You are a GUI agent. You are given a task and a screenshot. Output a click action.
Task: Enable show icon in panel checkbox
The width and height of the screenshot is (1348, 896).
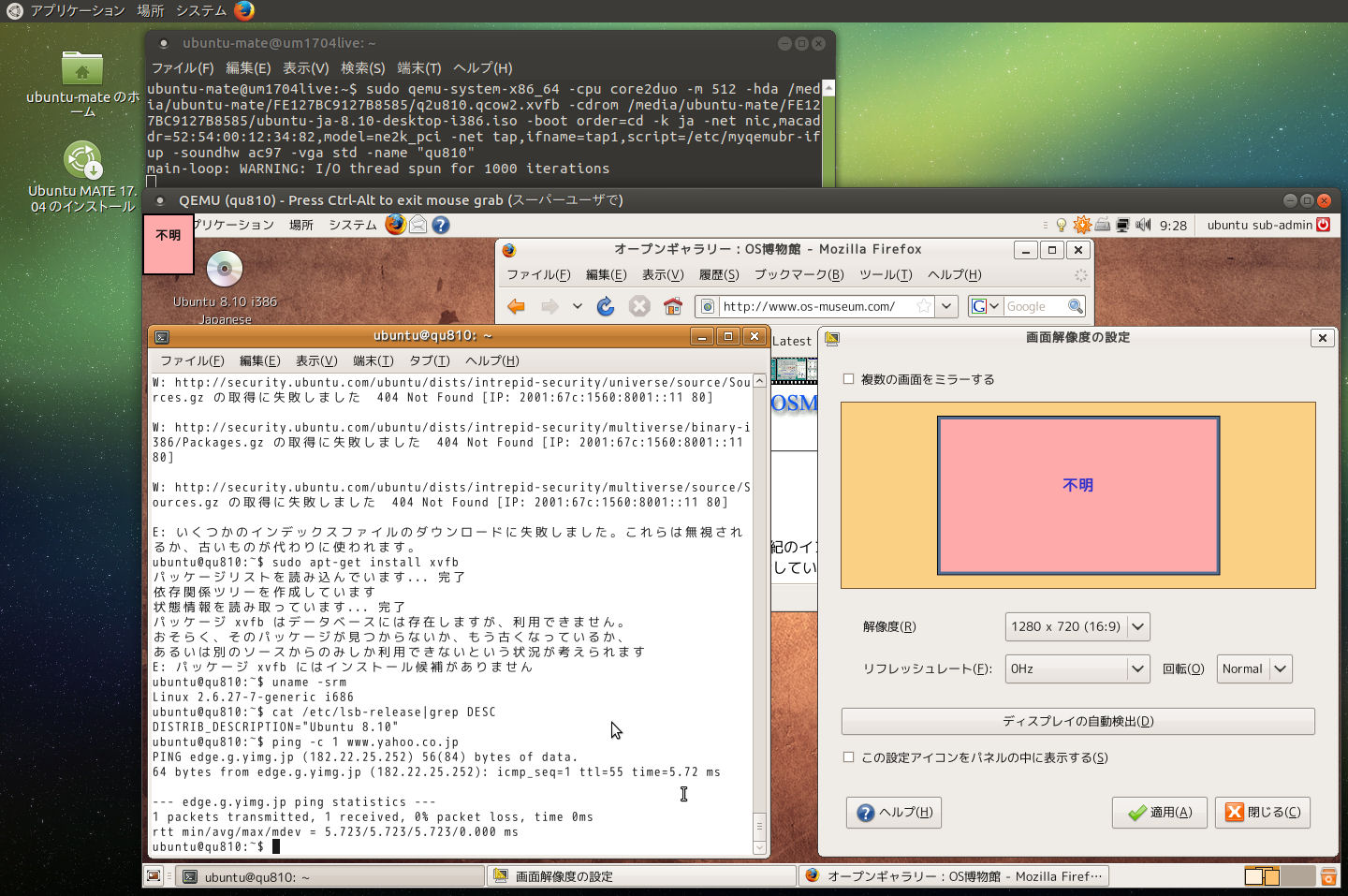(x=848, y=757)
